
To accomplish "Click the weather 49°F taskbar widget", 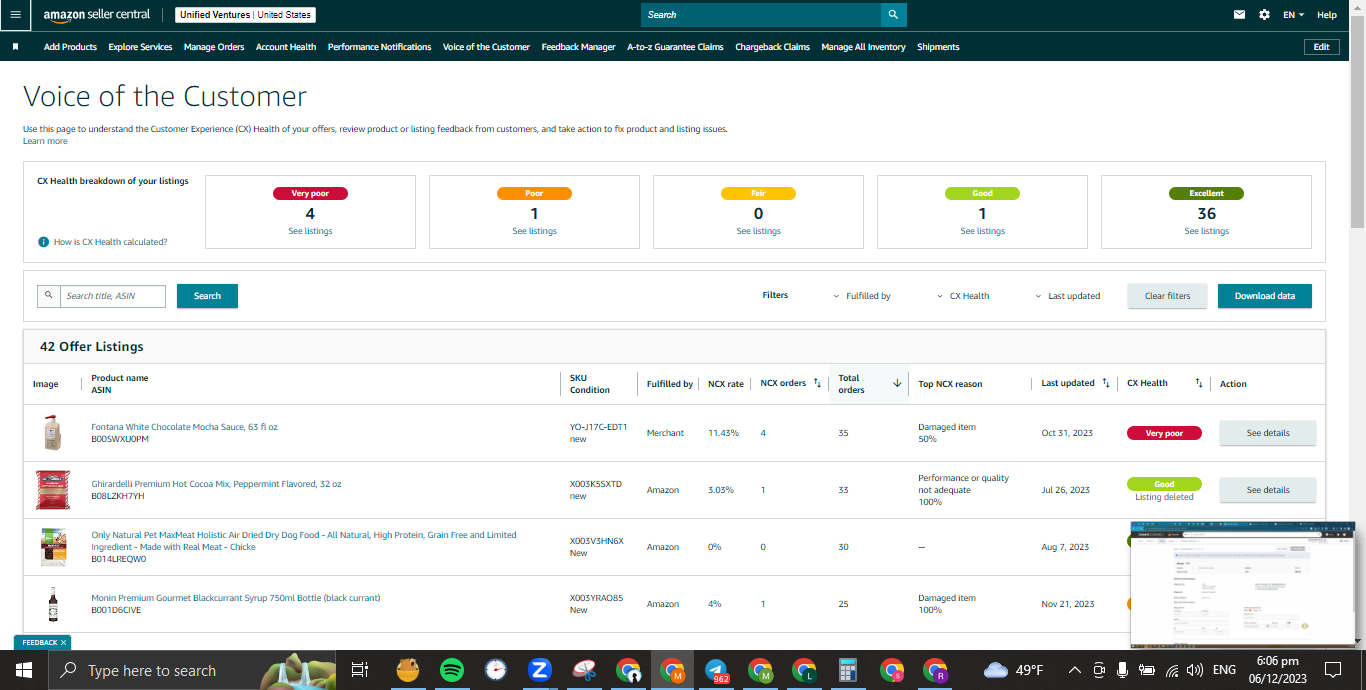I will click(1014, 670).
